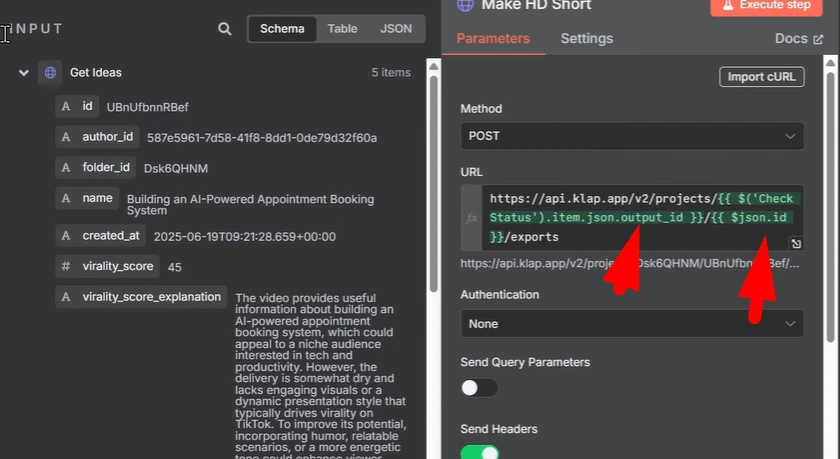Click the value 587e5961-7d58-41f8-8dd1-0de79d32f60a

point(262,138)
